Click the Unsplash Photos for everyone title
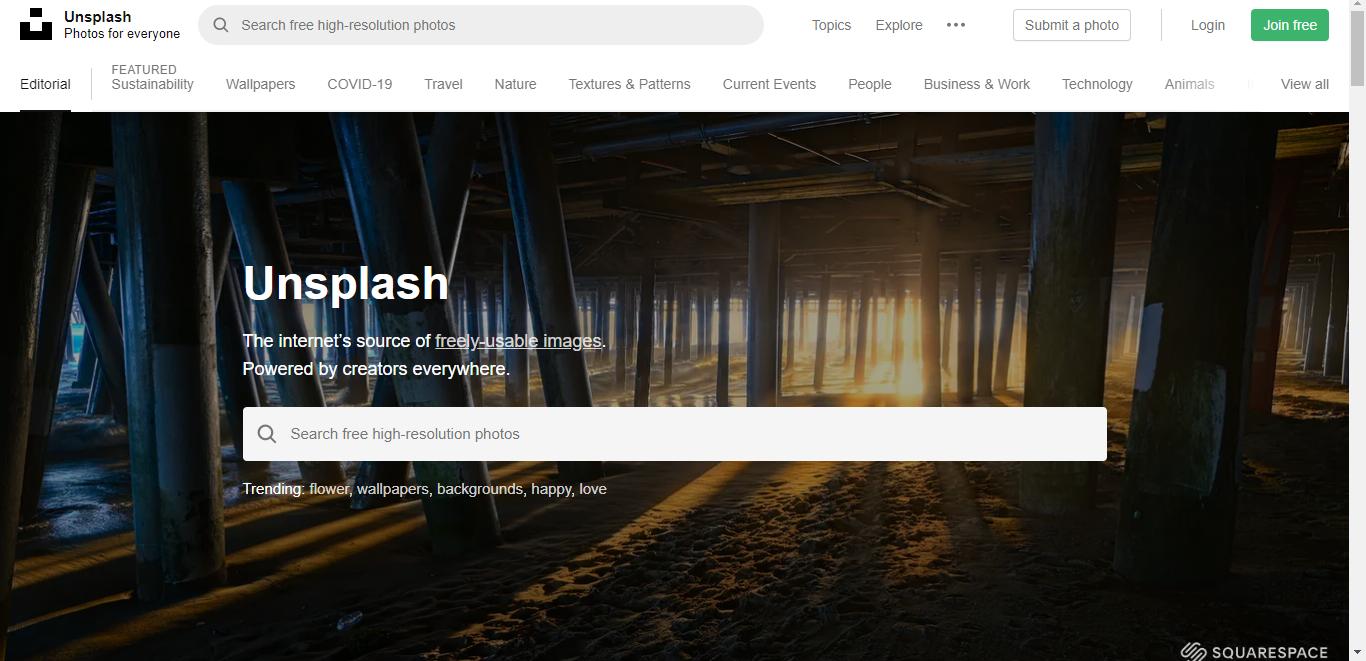 coord(122,25)
